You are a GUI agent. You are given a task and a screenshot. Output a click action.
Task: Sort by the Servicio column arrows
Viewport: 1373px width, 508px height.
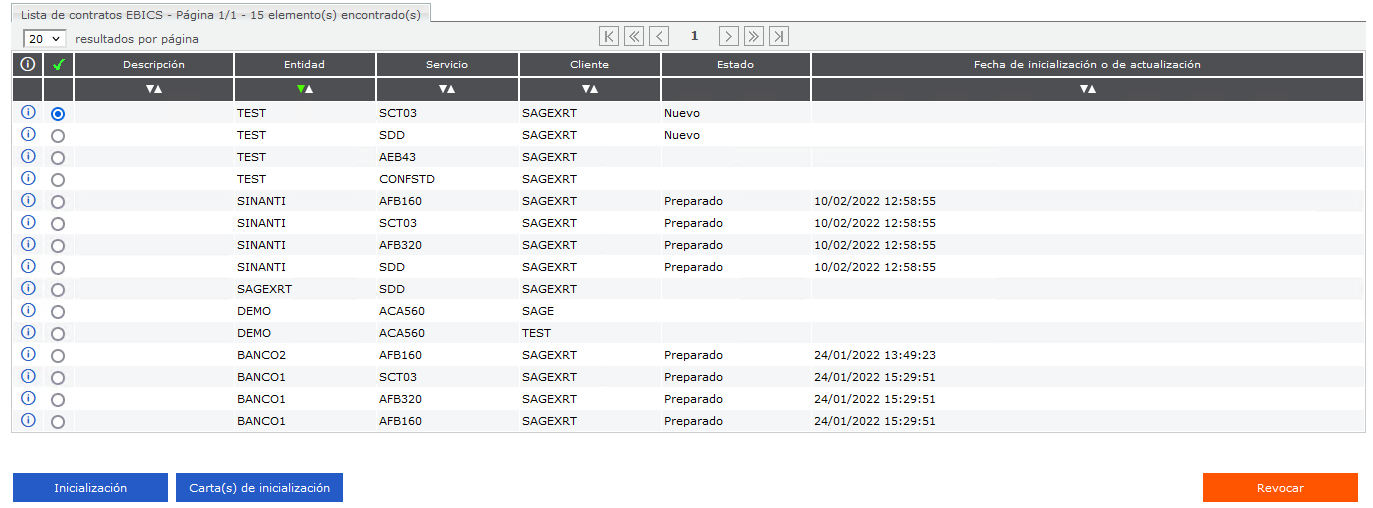(x=447, y=90)
